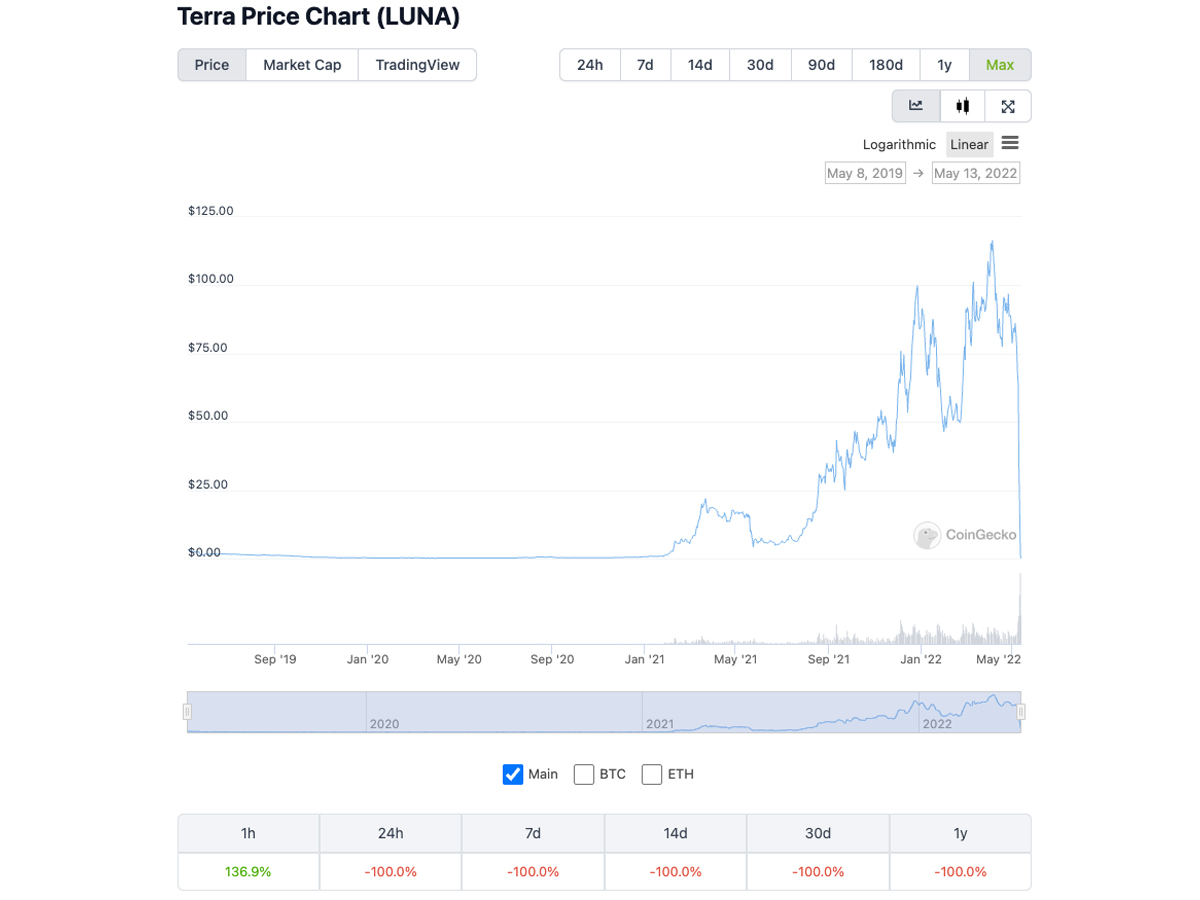The image size is (1200, 900).
Task: Click the start date field May 8, 2019
Action: [x=865, y=173]
